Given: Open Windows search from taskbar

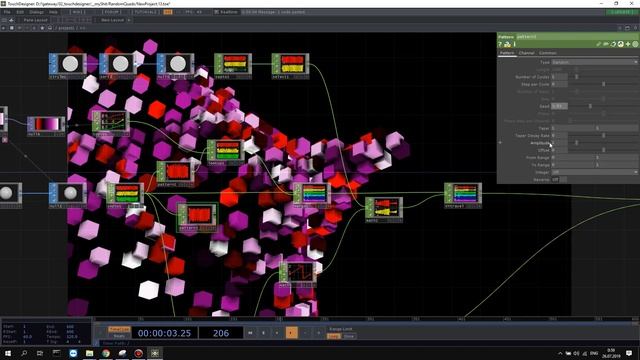Looking at the screenshot, I should click(x=24, y=353).
